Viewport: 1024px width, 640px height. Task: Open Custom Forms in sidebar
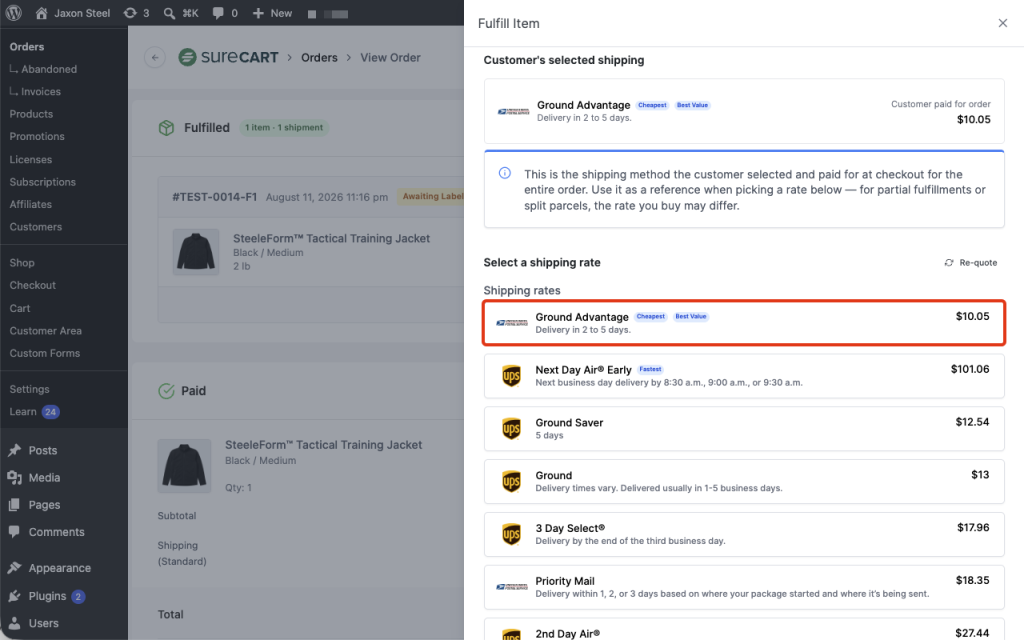(x=44, y=353)
